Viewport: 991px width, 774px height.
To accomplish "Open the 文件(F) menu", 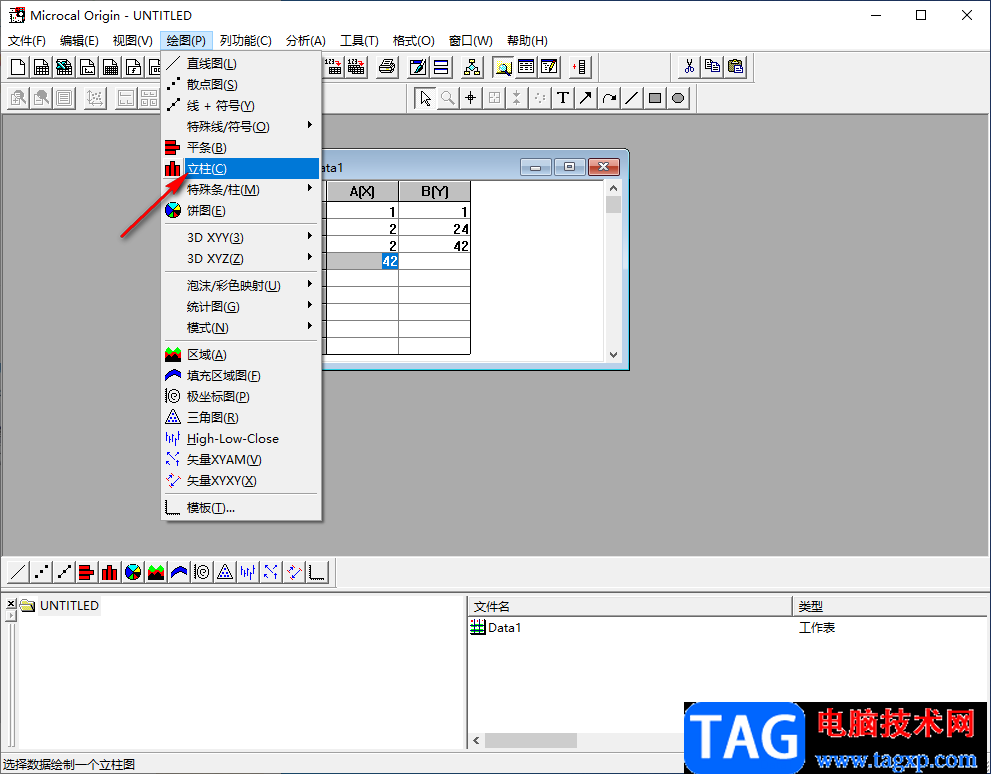I will point(27,40).
